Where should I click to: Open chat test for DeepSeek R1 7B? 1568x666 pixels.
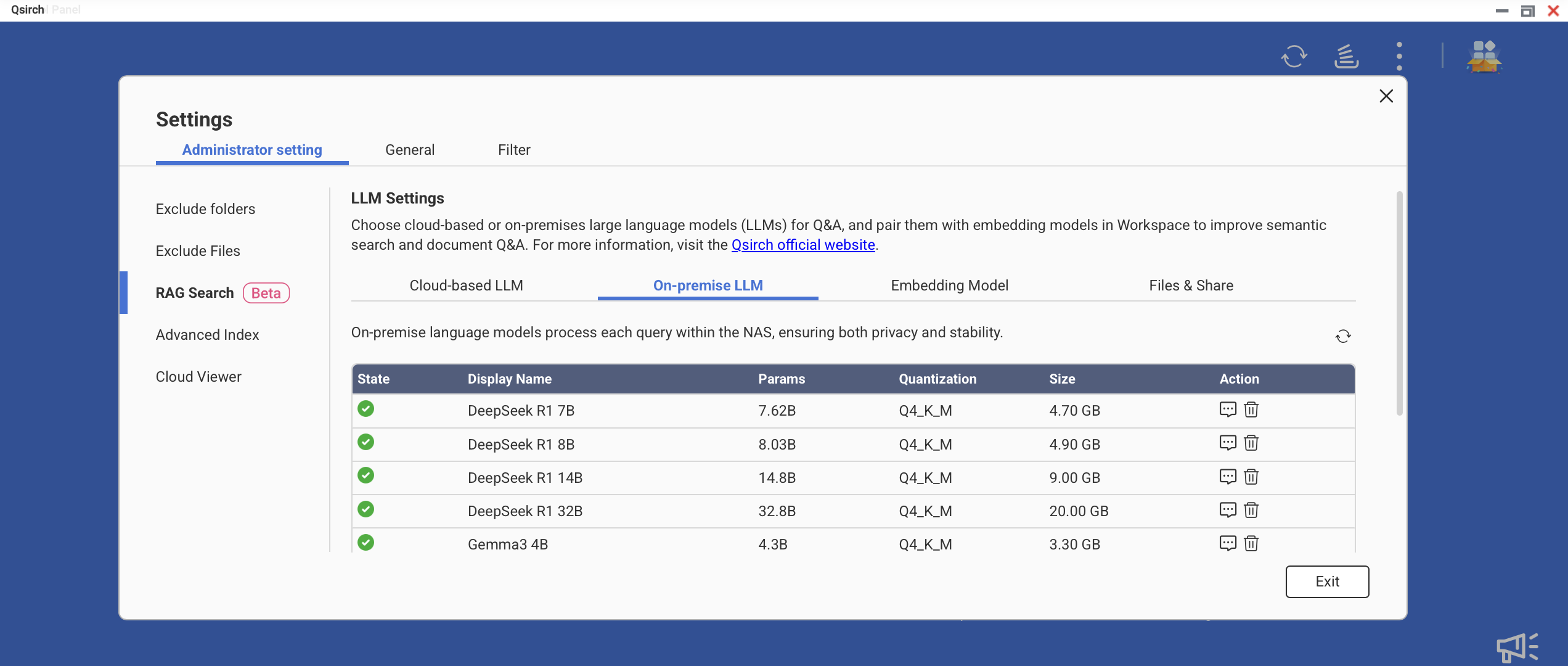point(1228,409)
